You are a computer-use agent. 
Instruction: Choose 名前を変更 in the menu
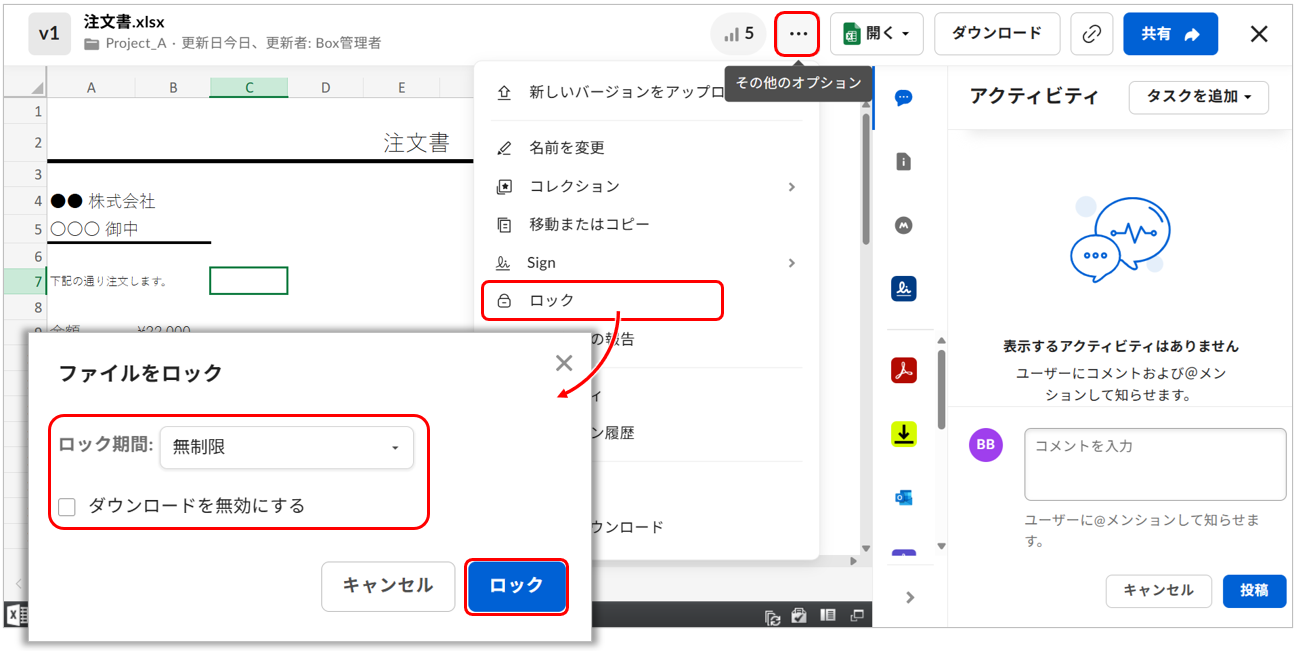point(567,148)
